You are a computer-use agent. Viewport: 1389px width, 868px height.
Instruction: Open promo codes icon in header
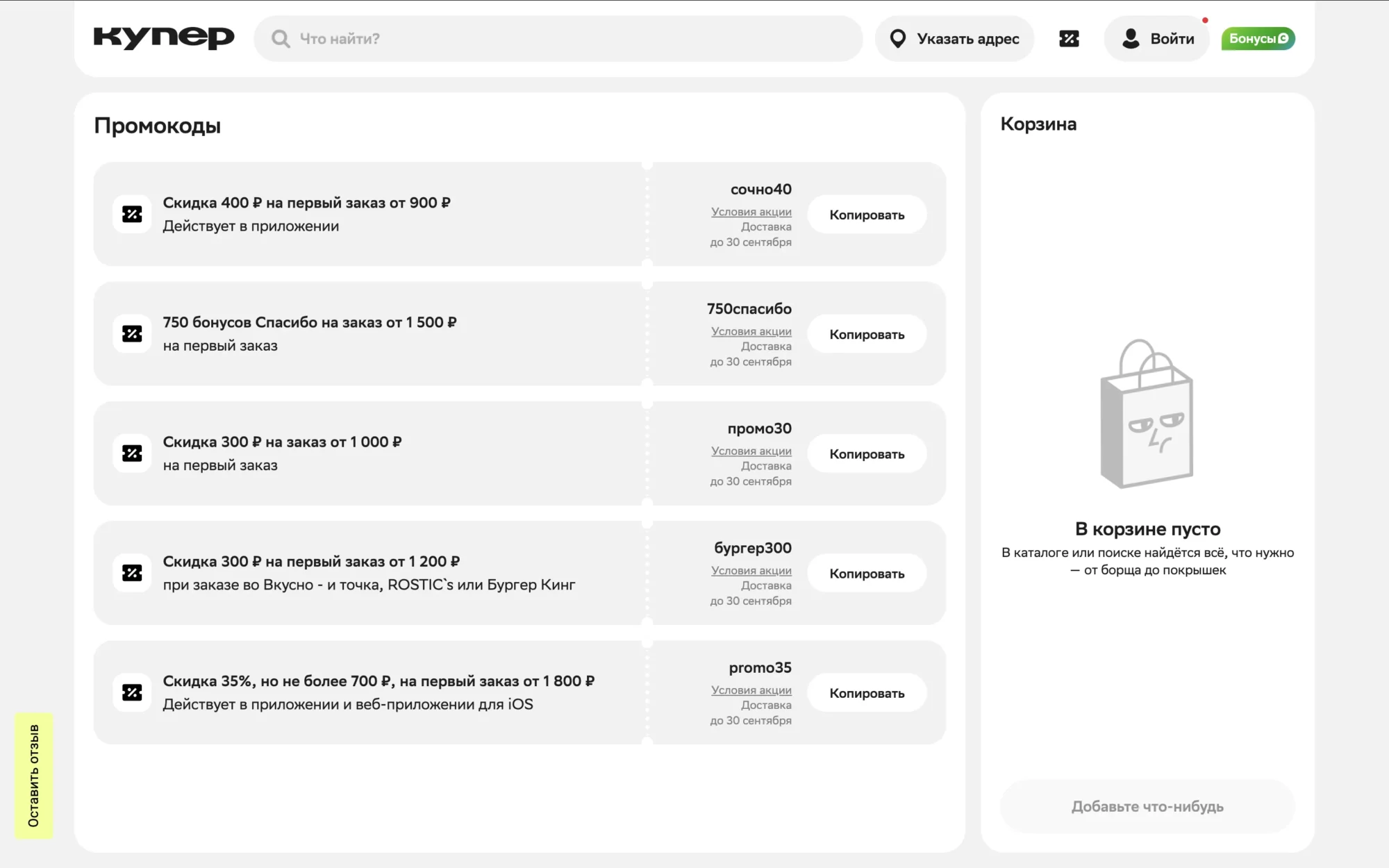click(x=1069, y=39)
